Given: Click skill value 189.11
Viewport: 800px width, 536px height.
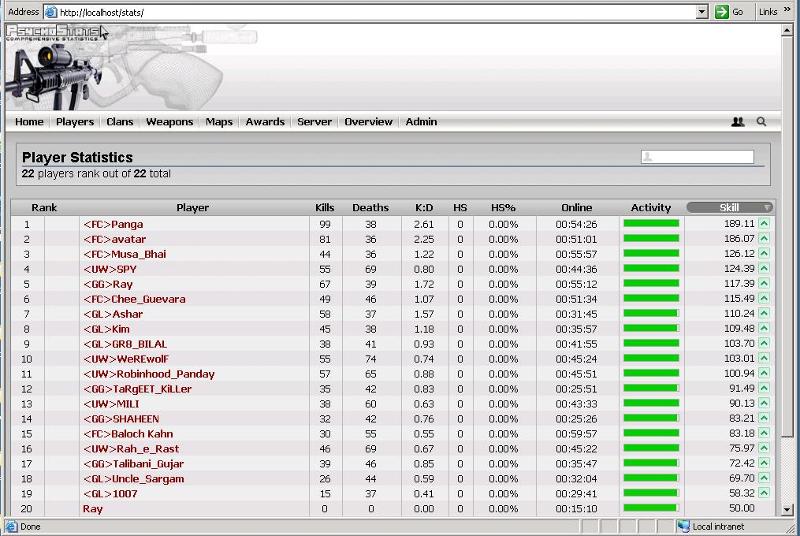Looking at the screenshot, I should coord(739,223).
